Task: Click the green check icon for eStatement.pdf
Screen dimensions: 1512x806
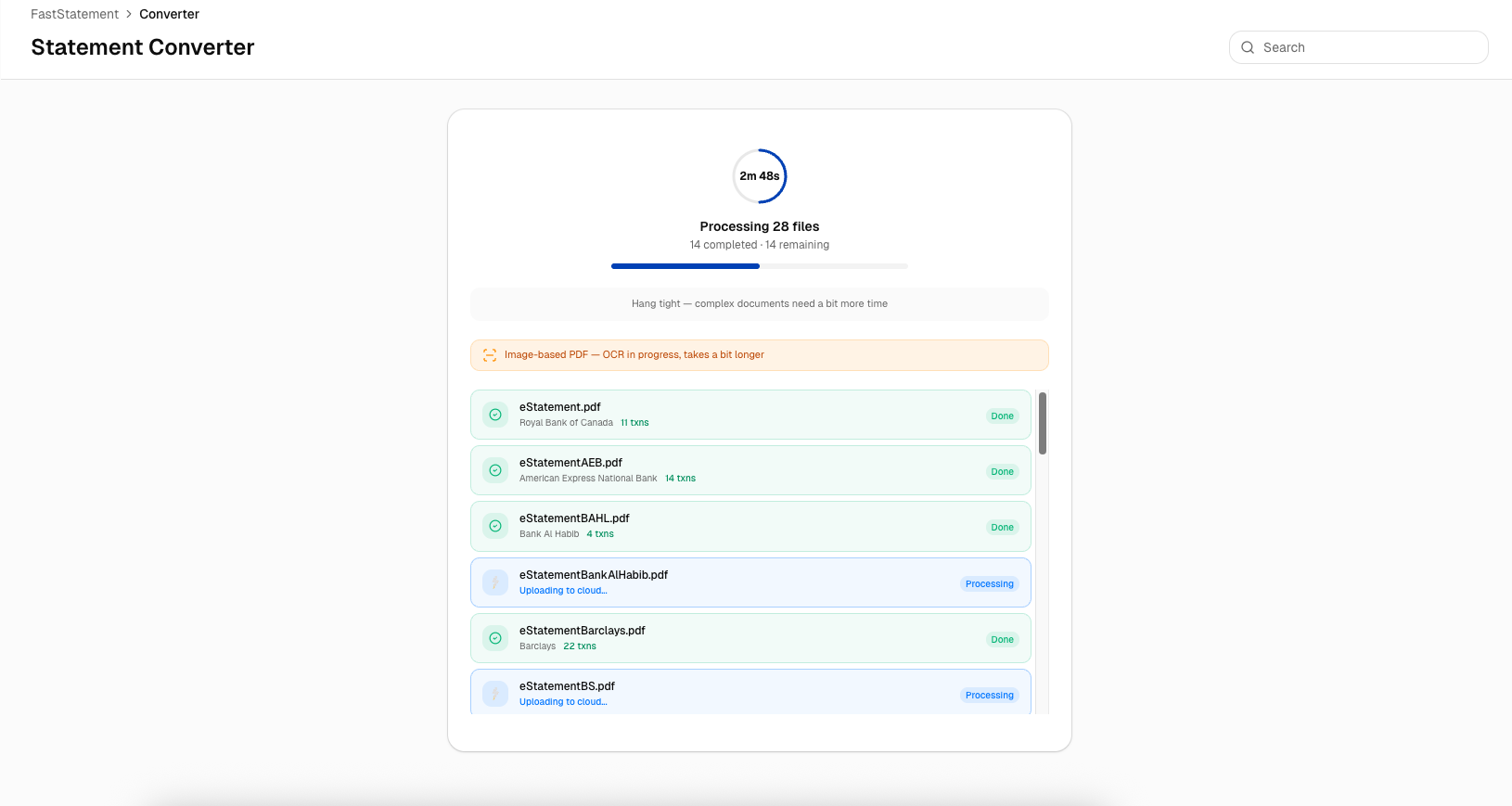Action: 495,415
